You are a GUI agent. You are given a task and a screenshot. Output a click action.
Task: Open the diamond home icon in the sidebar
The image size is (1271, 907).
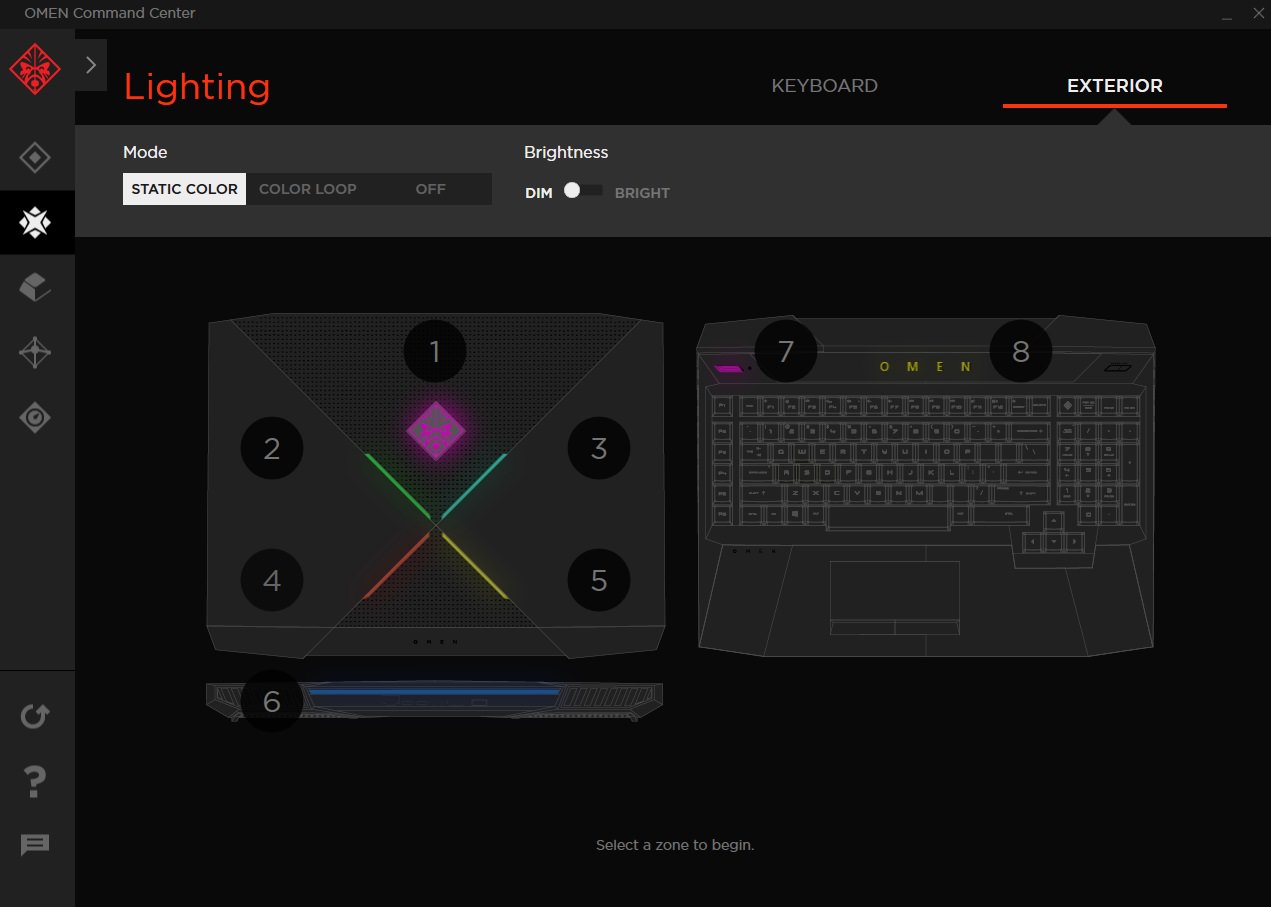(x=35, y=157)
